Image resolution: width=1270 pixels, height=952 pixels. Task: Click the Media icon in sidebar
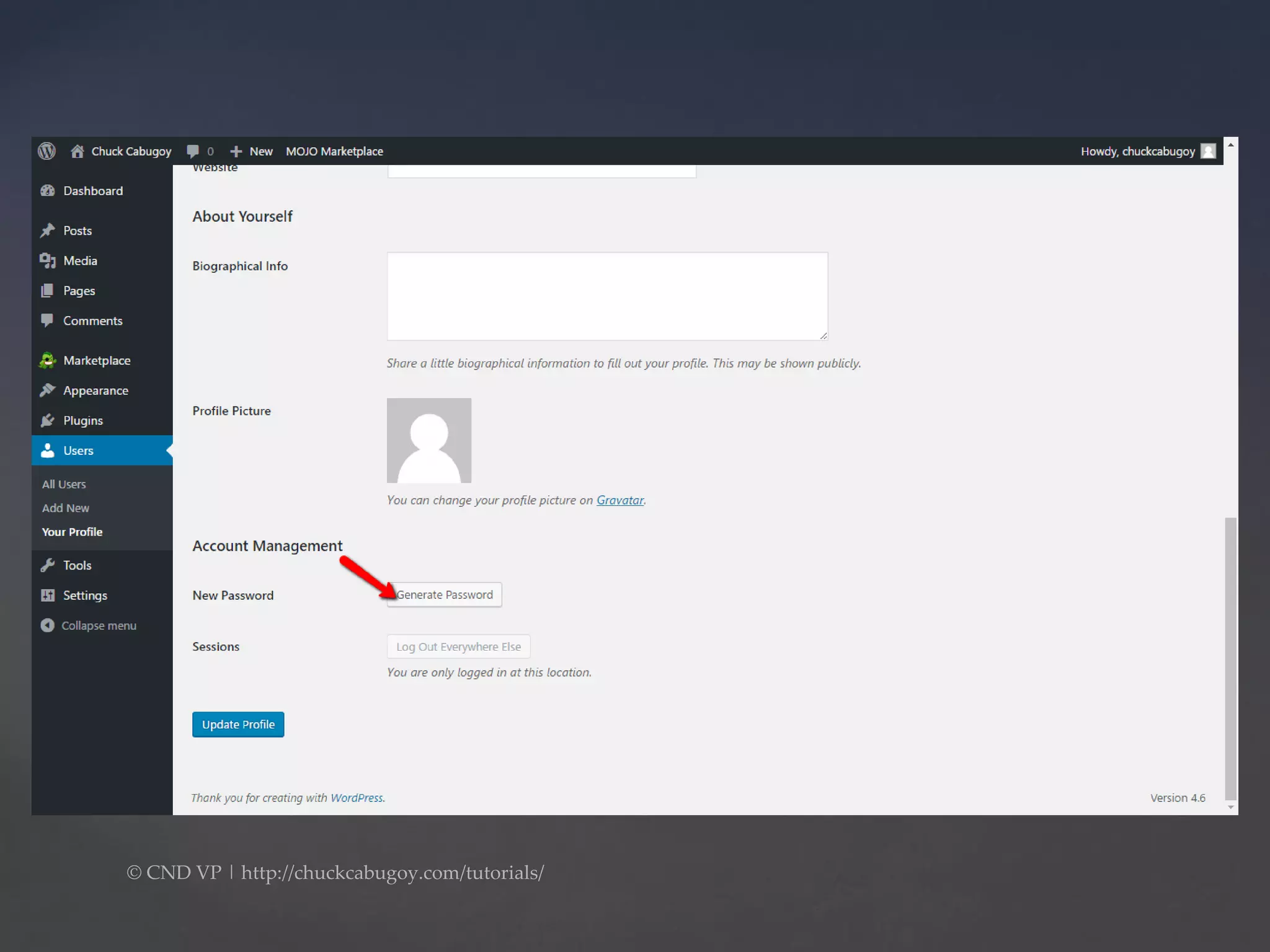click(48, 260)
